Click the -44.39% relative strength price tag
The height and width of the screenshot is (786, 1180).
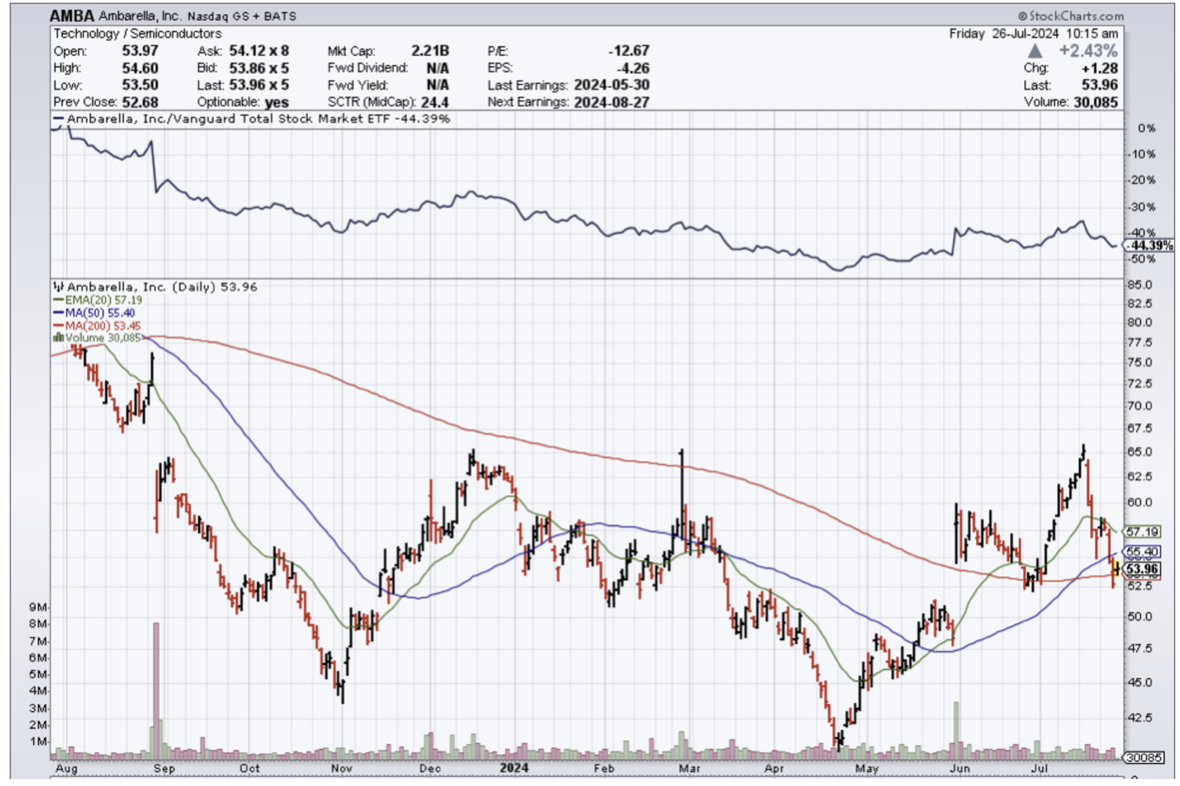pos(1145,245)
